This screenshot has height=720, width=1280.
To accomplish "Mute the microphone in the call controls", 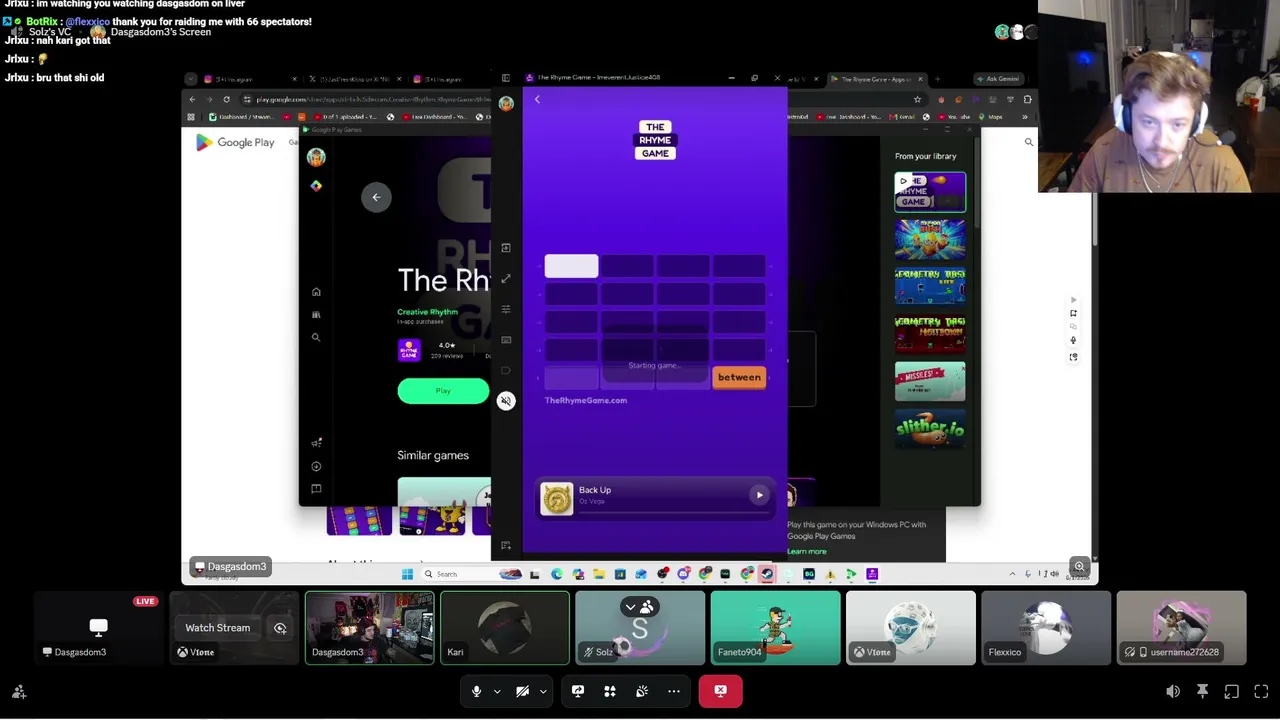I will point(476,691).
